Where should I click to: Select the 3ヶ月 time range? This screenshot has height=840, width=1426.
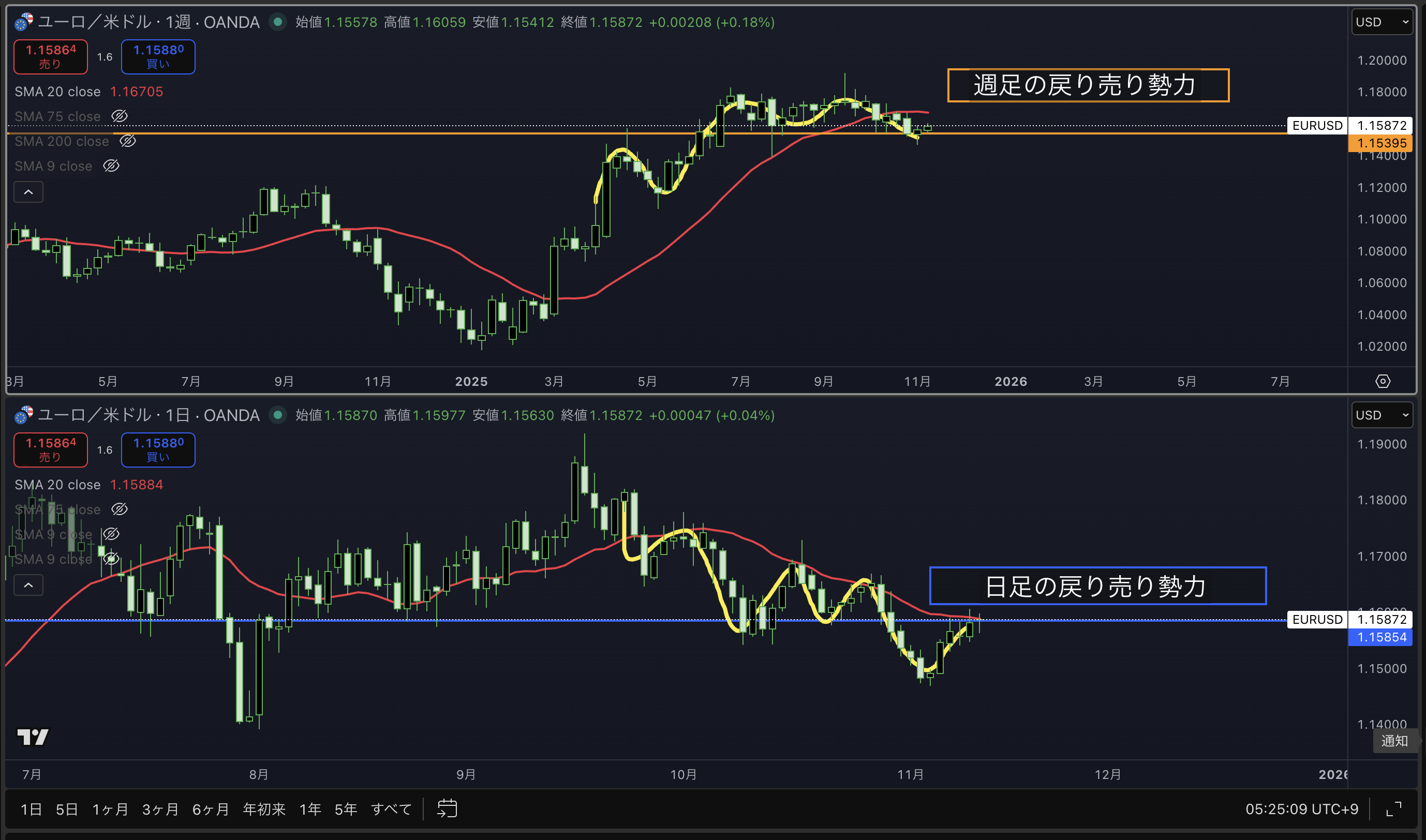pos(160,809)
